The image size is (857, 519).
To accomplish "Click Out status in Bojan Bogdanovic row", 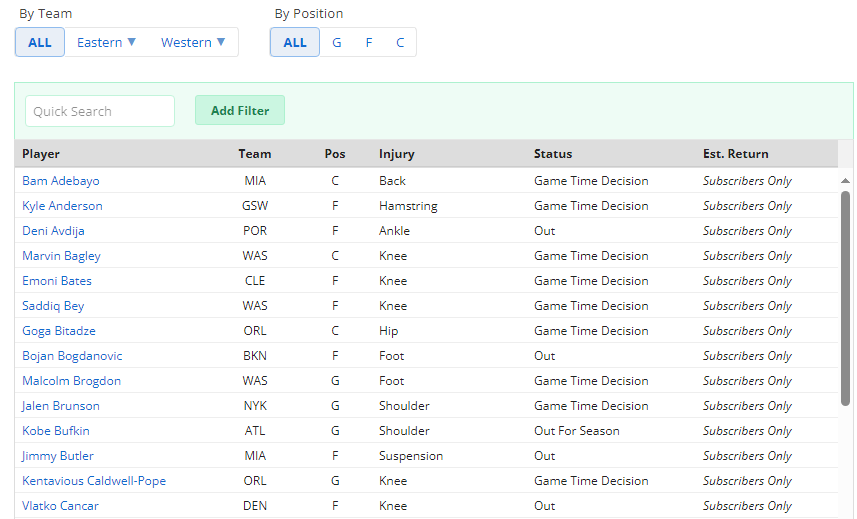I will click(544, 356).
